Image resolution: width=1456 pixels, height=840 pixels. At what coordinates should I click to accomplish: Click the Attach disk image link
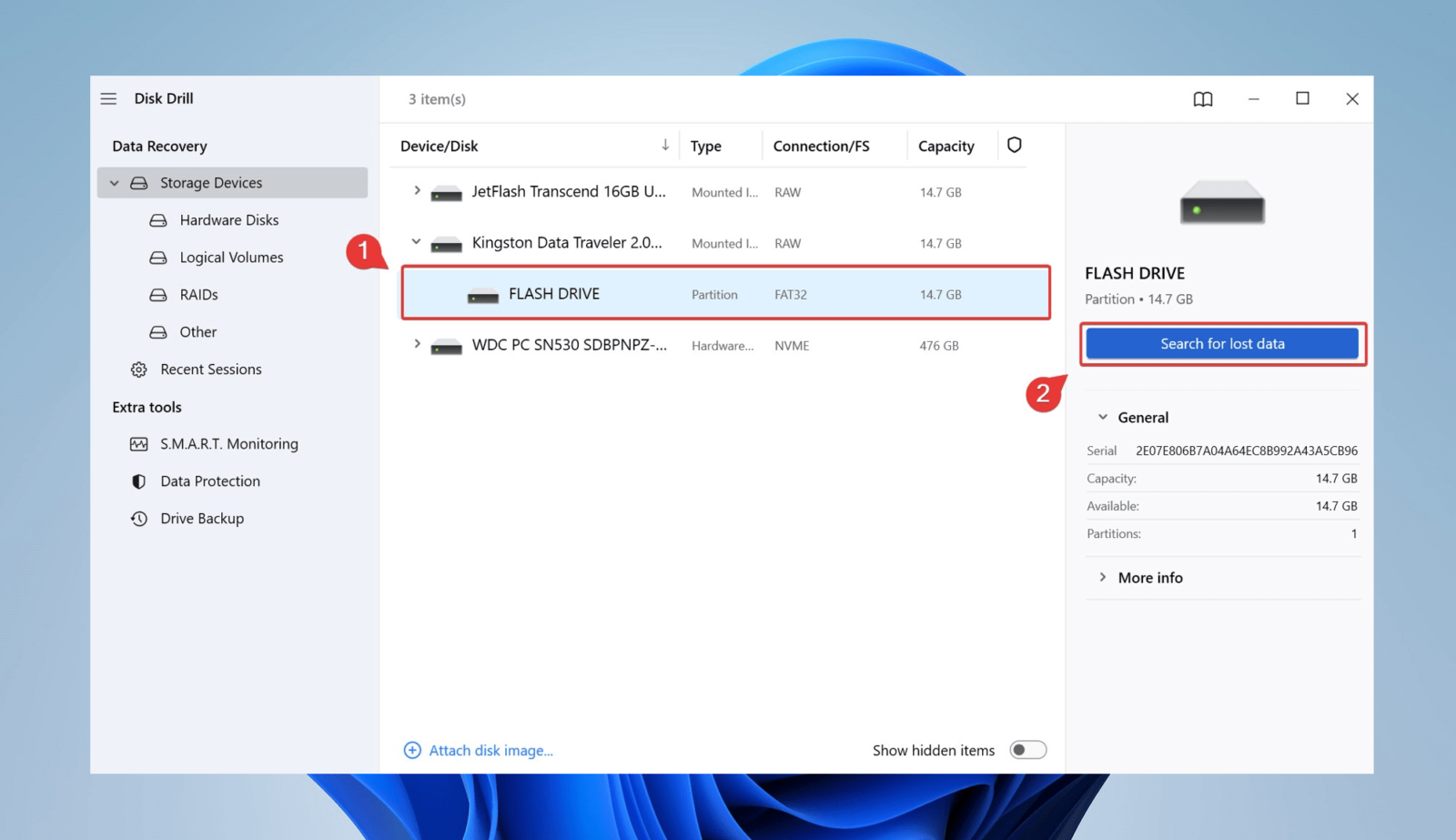[x=491, y=751]
